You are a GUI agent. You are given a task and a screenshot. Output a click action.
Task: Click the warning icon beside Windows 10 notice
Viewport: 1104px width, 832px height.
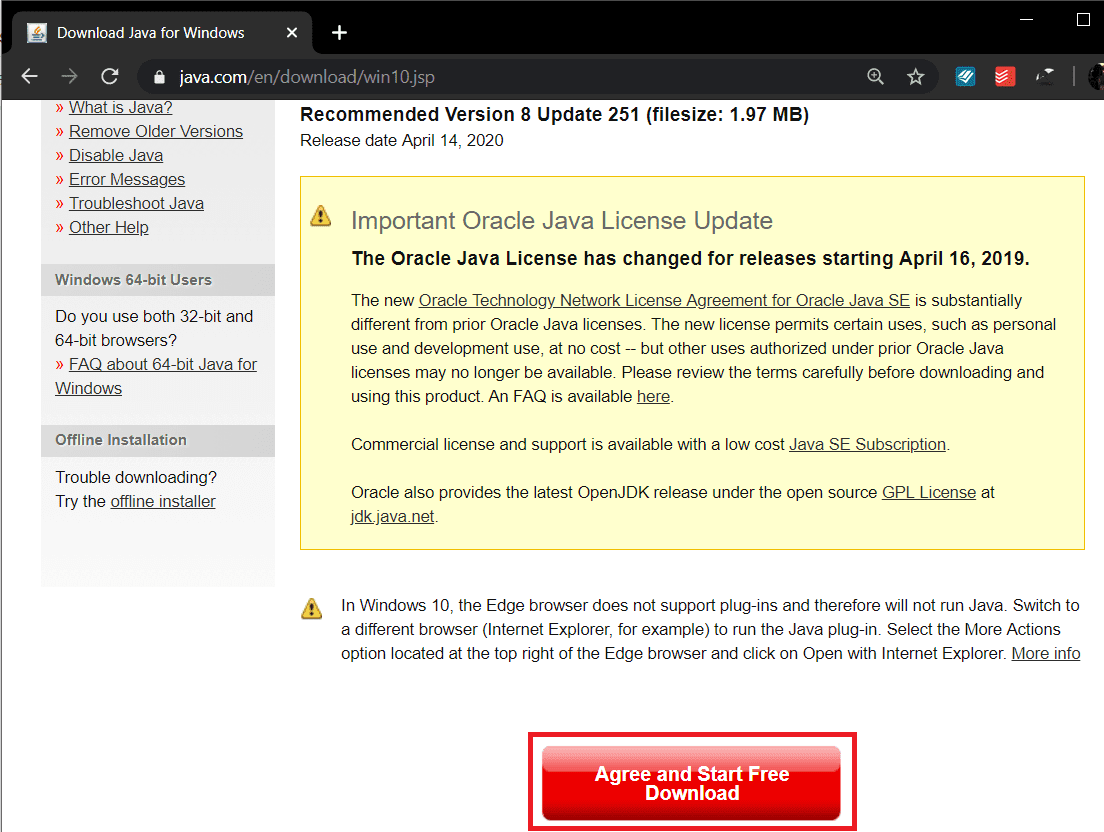point(311,608)
